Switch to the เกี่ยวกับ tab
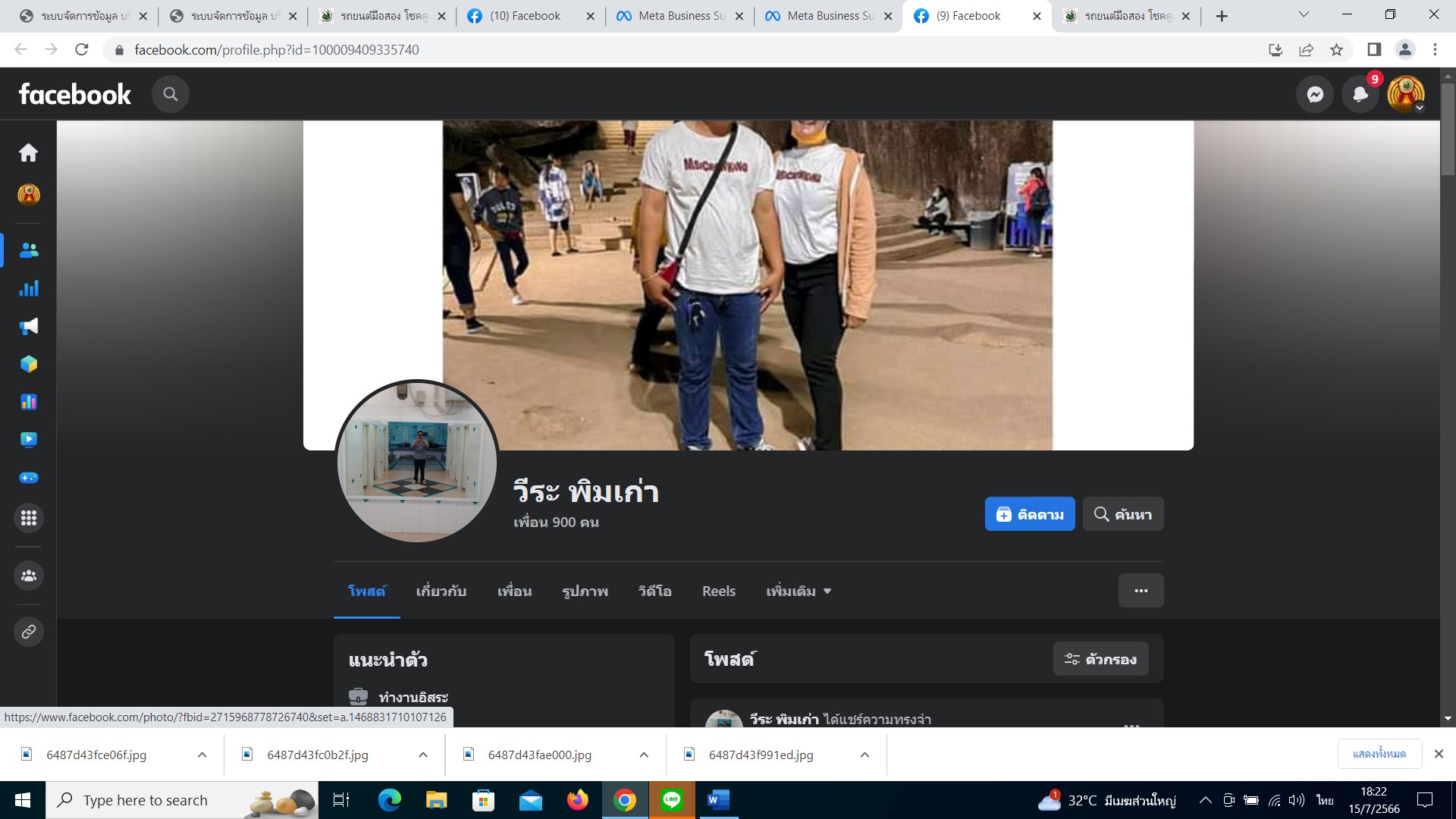Viewport: 1456px width, 819px height. (x=441, y=591)
